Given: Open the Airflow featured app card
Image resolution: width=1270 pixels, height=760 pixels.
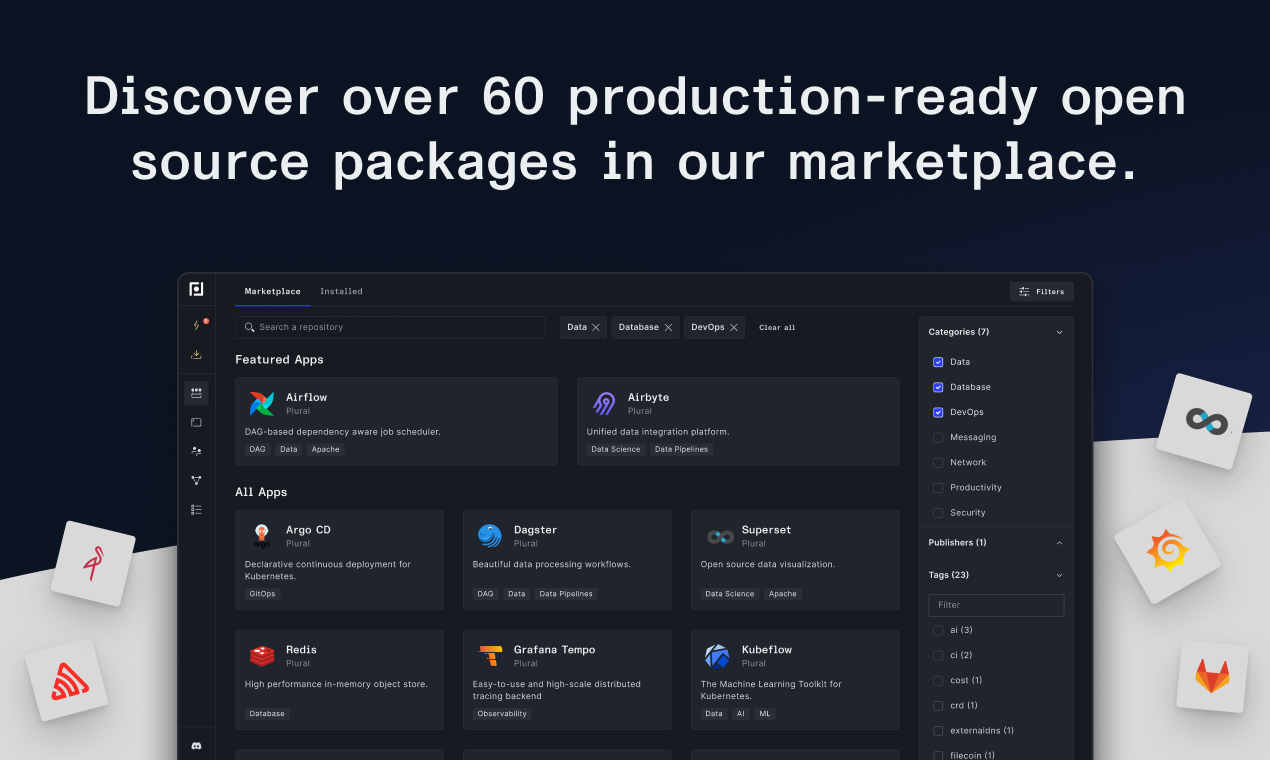Looking at the screenshot, I should [x=396, y=421].
